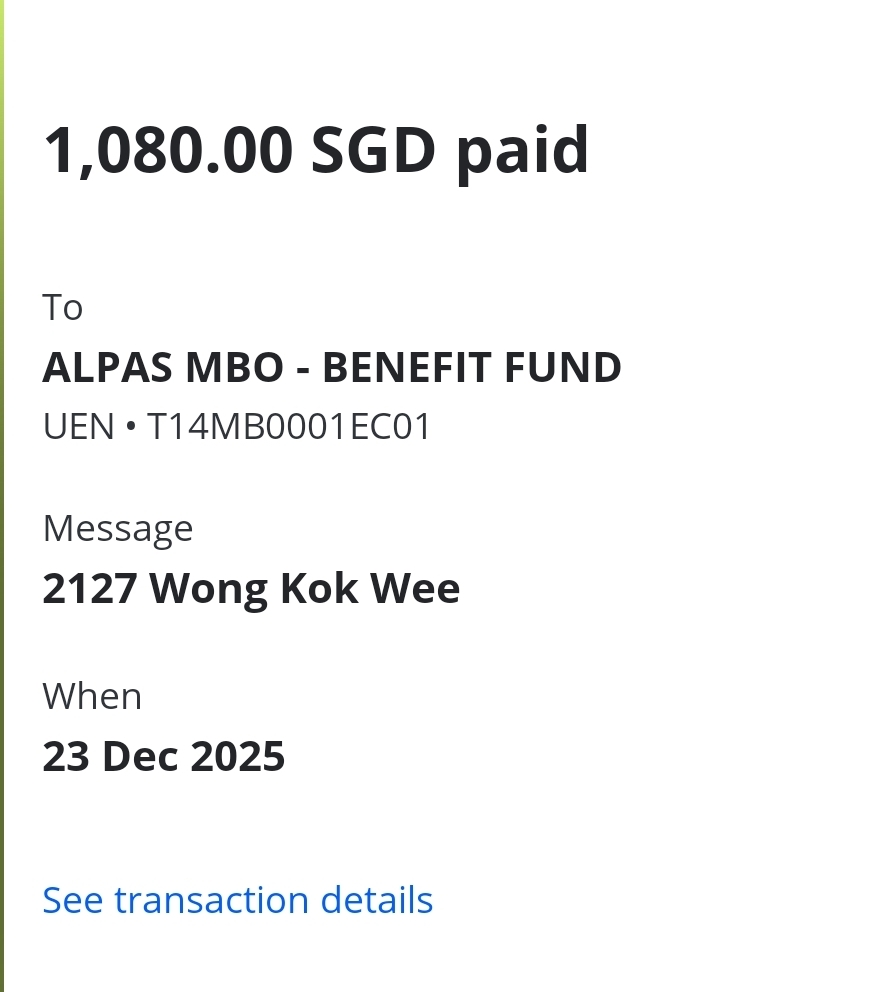Click the name Wong Kok Wee

[x=305, y=590]
